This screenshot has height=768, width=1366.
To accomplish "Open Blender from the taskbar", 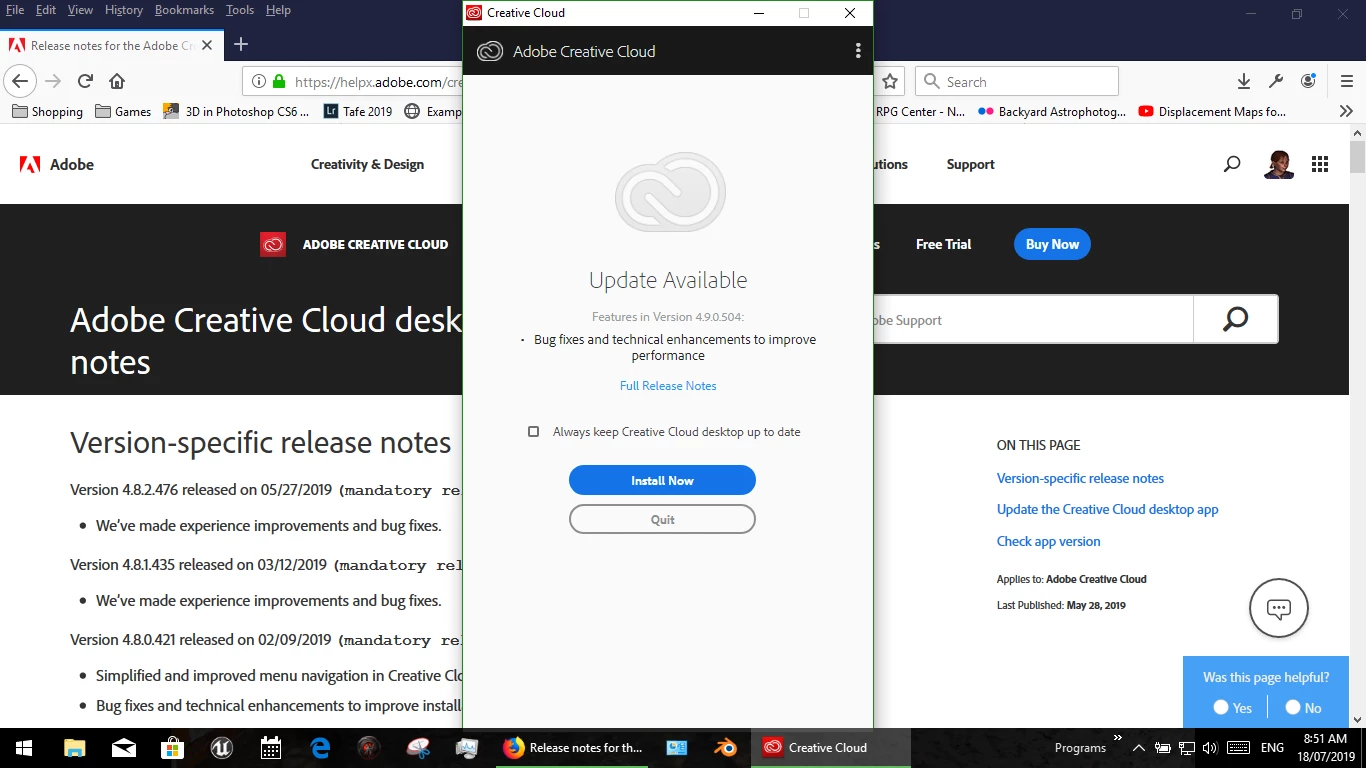I will click(x=726, y=747).
